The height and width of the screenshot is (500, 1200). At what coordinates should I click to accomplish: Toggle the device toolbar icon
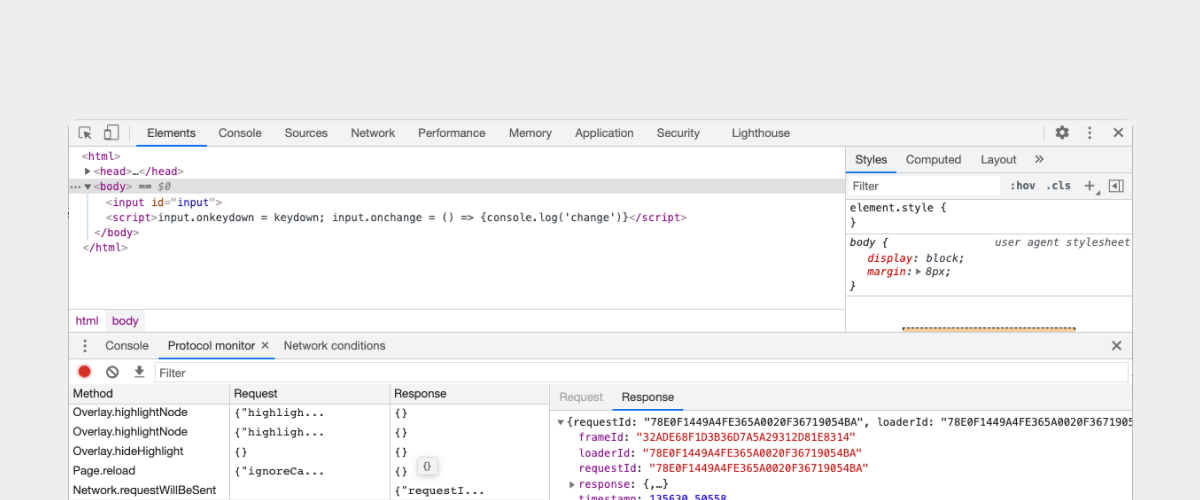click(112, 133)
